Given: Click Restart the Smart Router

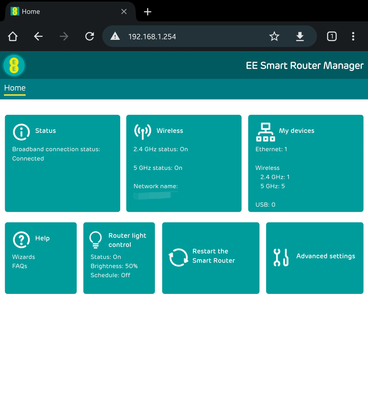Looking at the screenshot, I should click(214, 256).
